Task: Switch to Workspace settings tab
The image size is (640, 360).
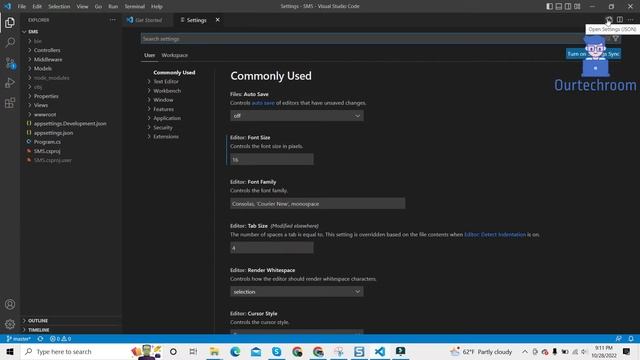Action: 175,55
